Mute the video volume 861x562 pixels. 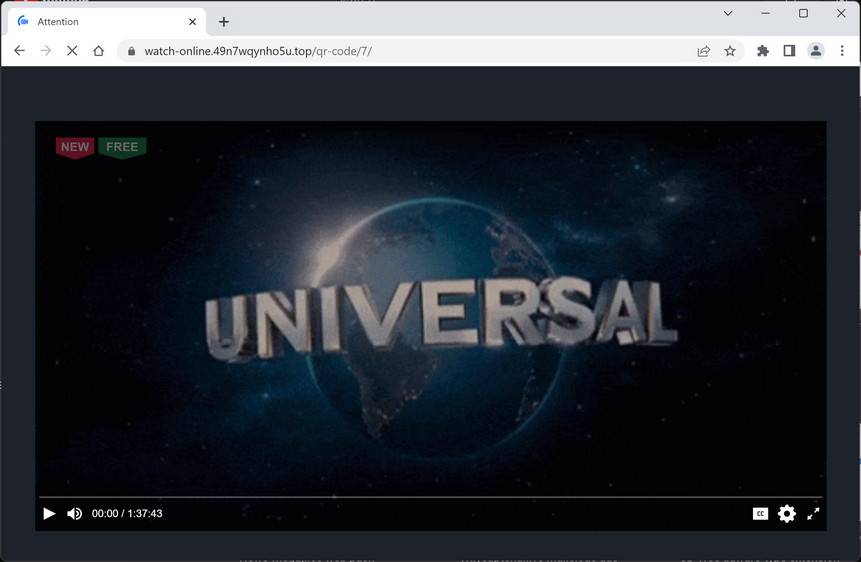75,513
